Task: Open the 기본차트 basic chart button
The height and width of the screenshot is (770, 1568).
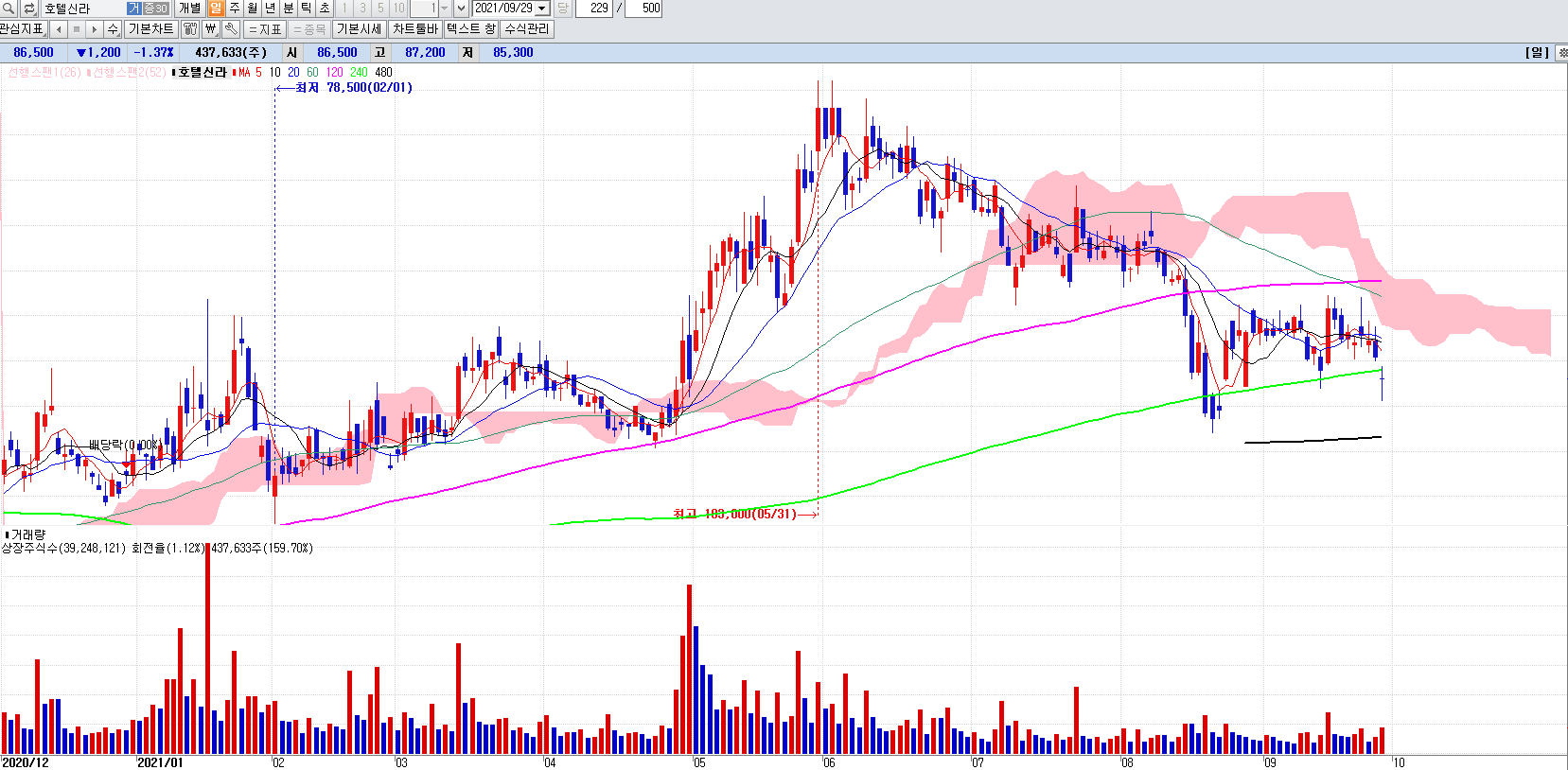Action: [x=151, y=29]
